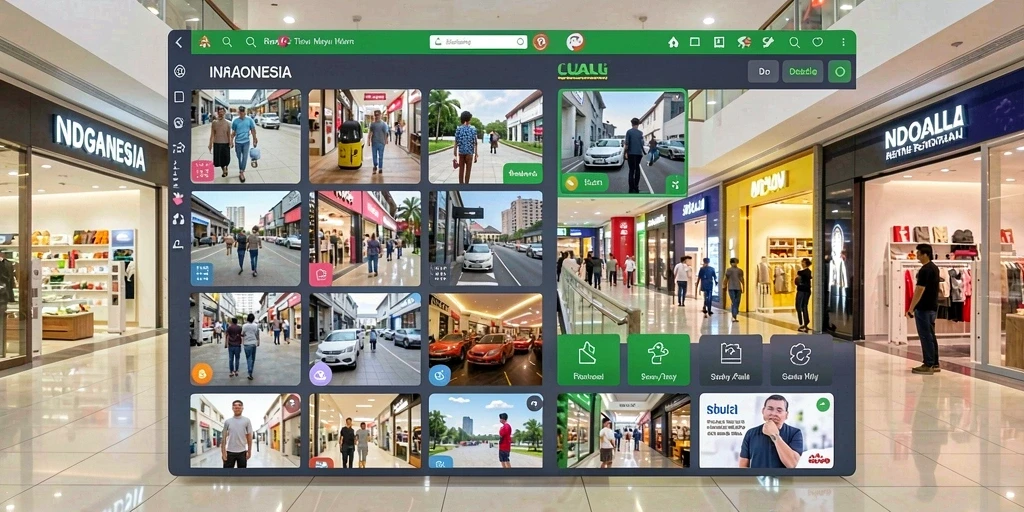The width and height of the screenshot is (1024, 512).
Task: Click the heart icon in top toolbar
Action: (818, 42)
